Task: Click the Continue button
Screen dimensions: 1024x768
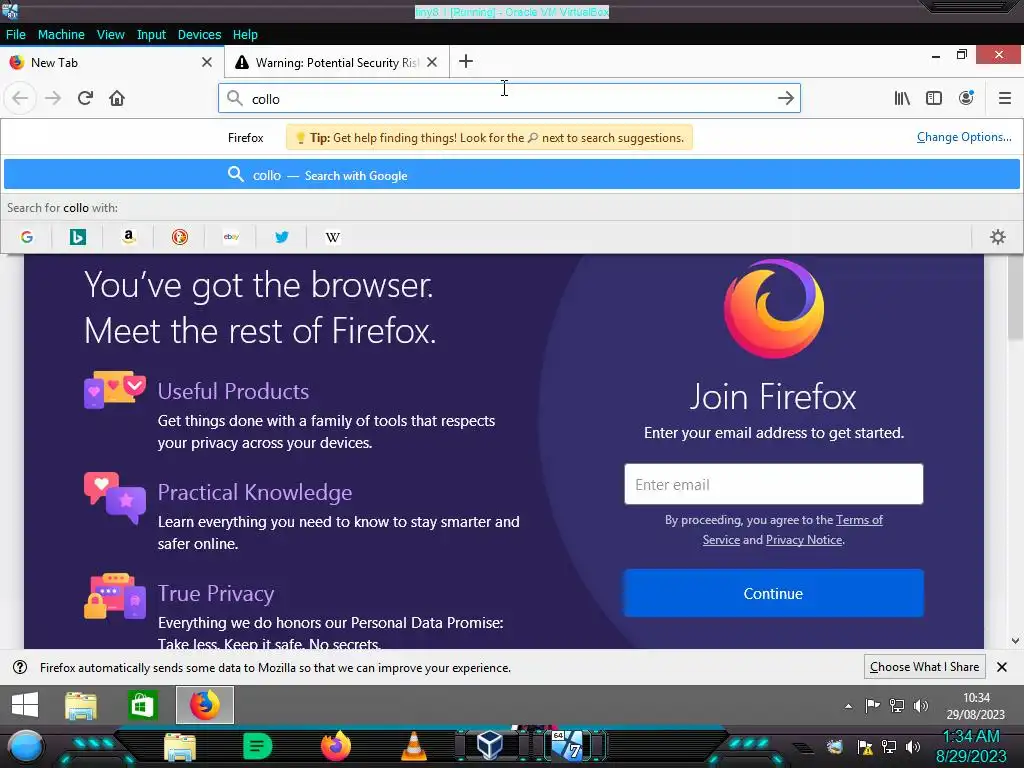Action: pos(773,594)
